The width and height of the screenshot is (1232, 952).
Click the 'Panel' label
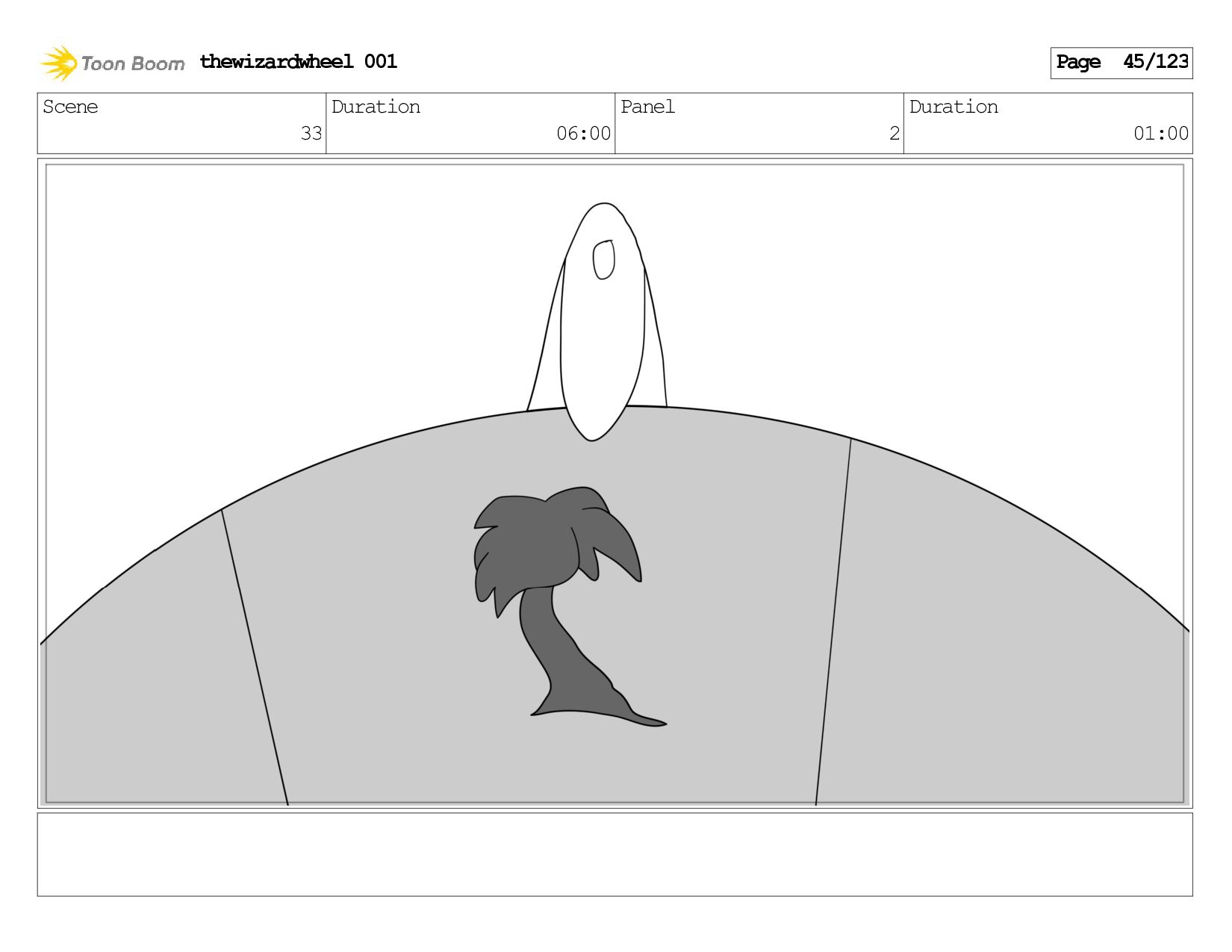[x=647, y=107]
